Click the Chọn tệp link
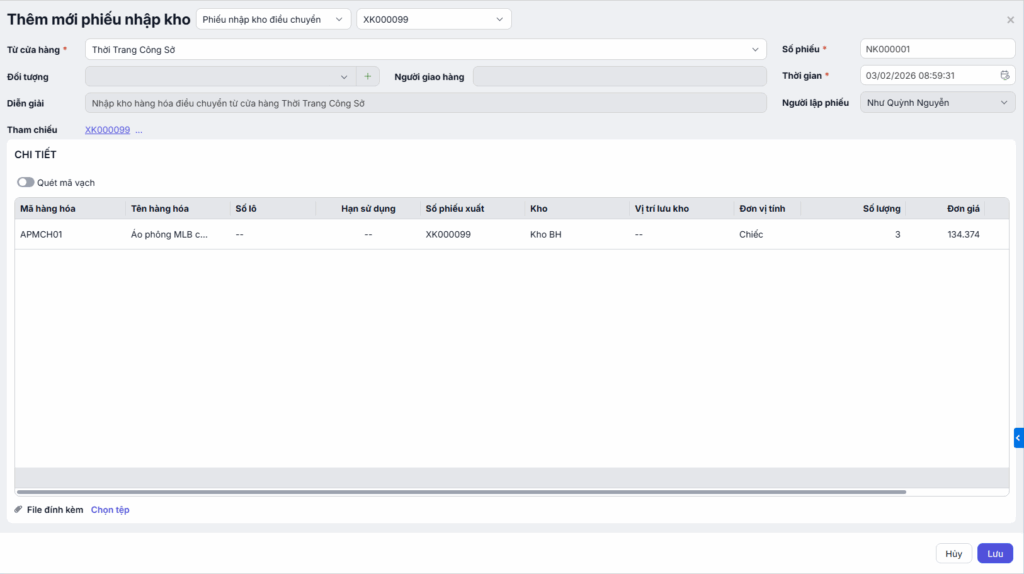Screen dimensions: 1024x574 point(110,509)
